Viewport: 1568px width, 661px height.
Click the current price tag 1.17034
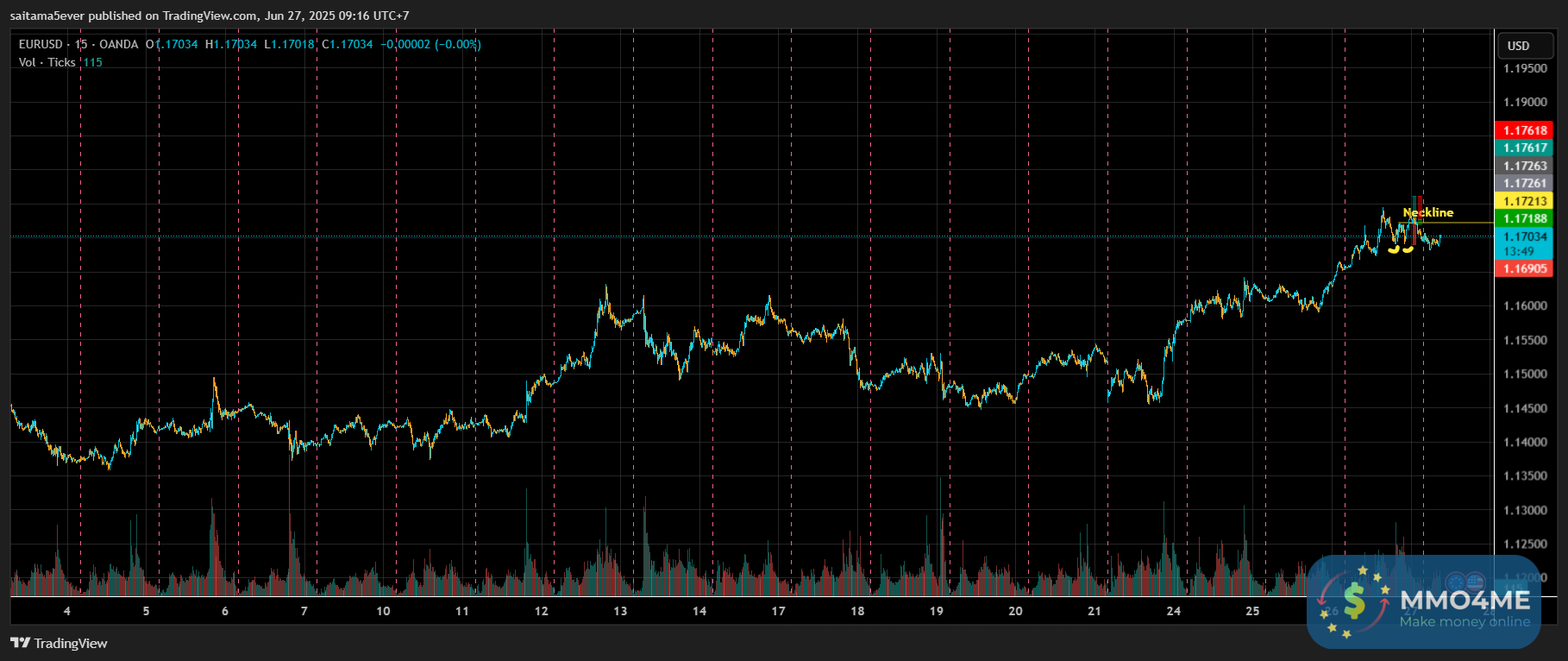(x=1524, y=236)
